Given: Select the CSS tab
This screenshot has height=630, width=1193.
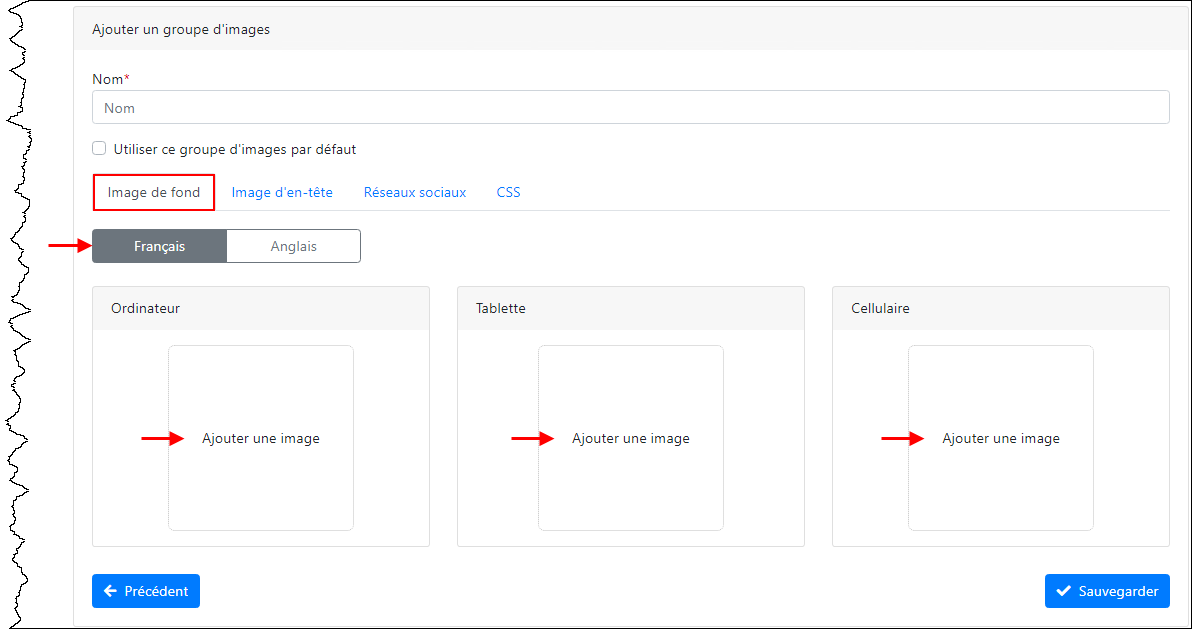Looking at the screenshot, I should 508,191.
